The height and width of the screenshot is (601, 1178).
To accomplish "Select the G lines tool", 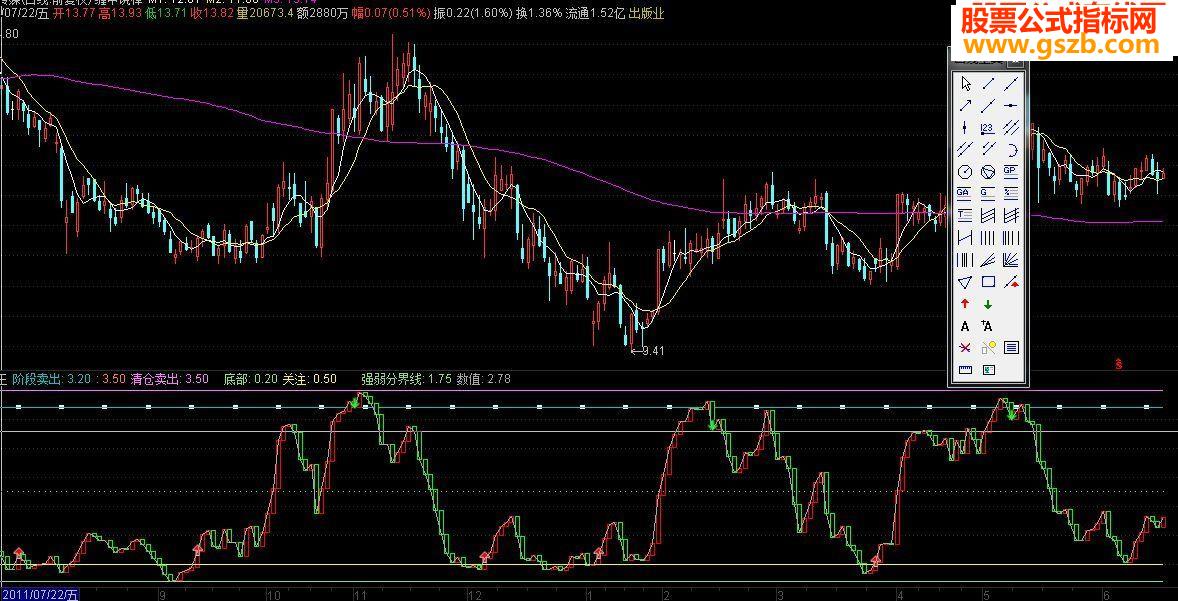I will pyautogui.click(x=988, y=193).
